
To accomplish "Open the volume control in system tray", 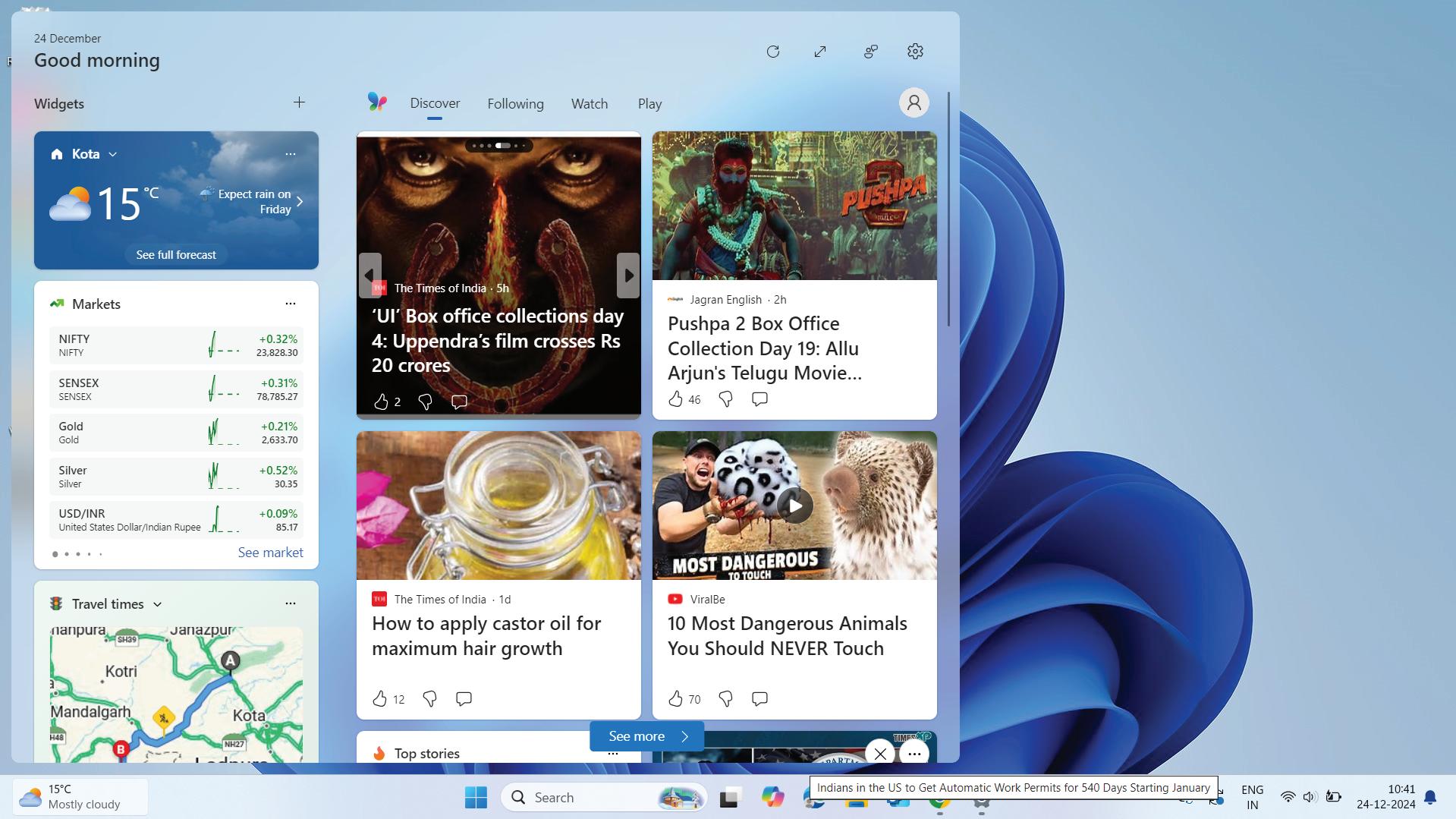I will [1310, 797].
